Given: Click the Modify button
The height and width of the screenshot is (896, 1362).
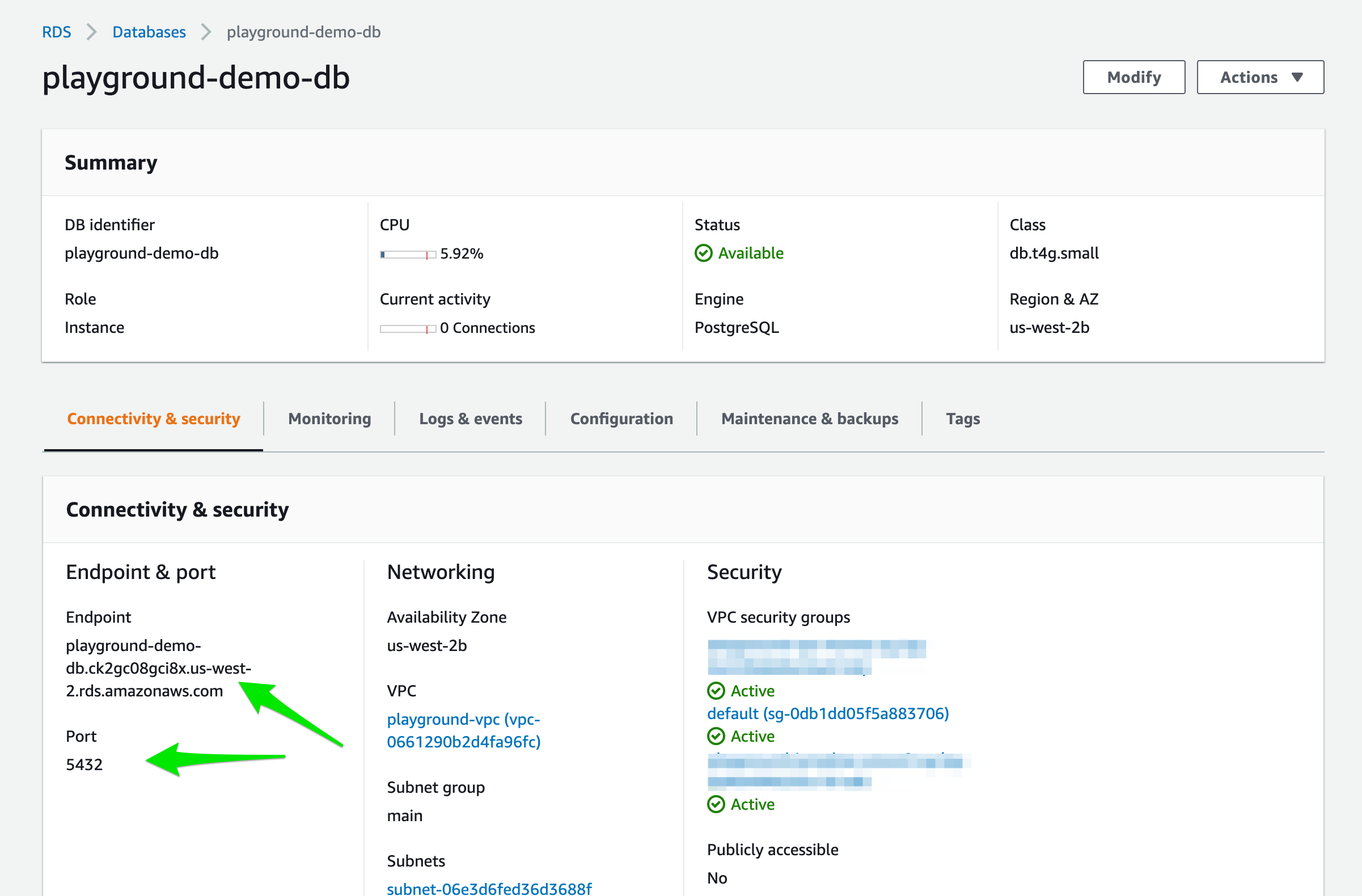Looking at the screenshot, I should (x=1133, y=77).
